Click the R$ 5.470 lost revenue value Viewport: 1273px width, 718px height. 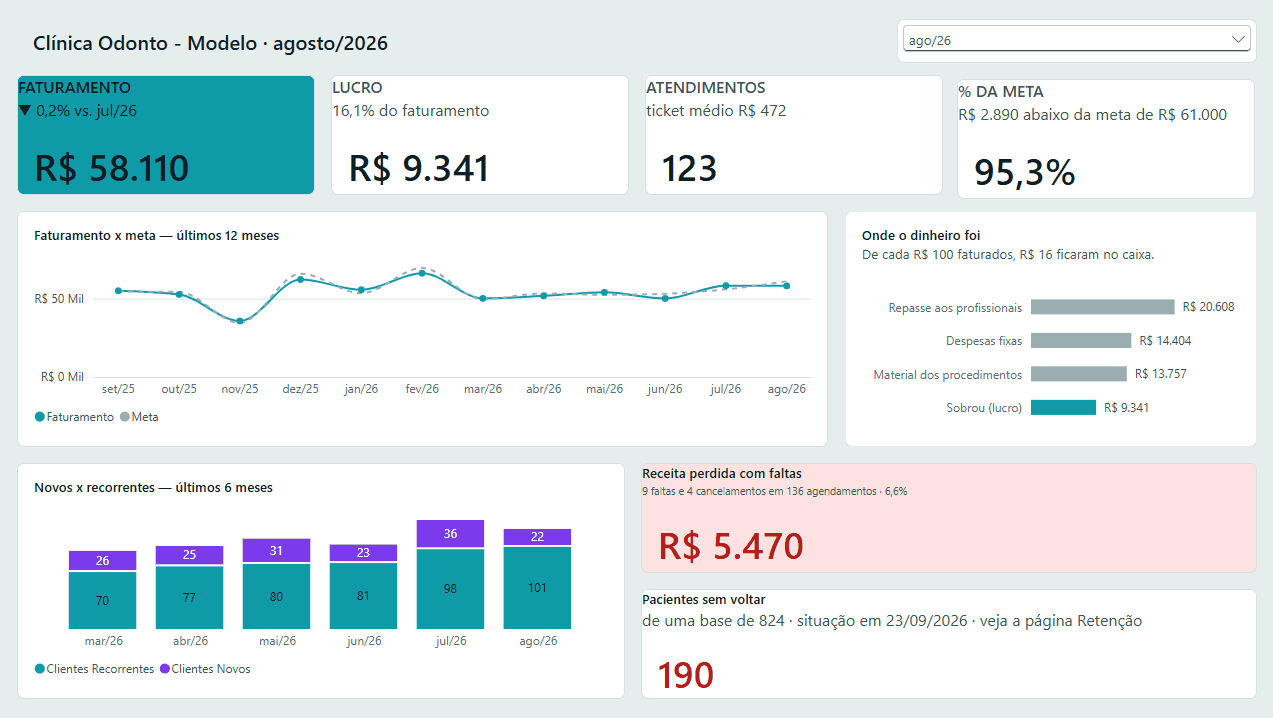731,546
